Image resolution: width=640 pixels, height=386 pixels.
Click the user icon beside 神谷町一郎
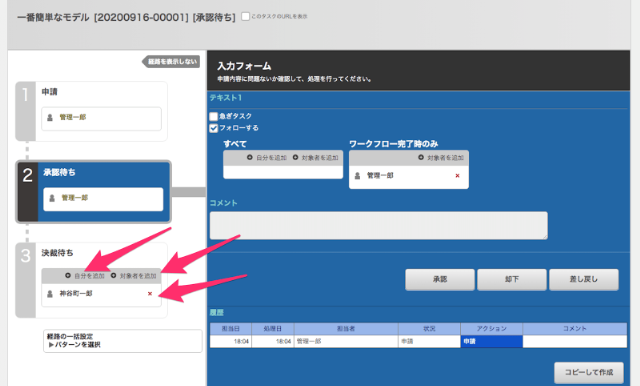[50, 293]
